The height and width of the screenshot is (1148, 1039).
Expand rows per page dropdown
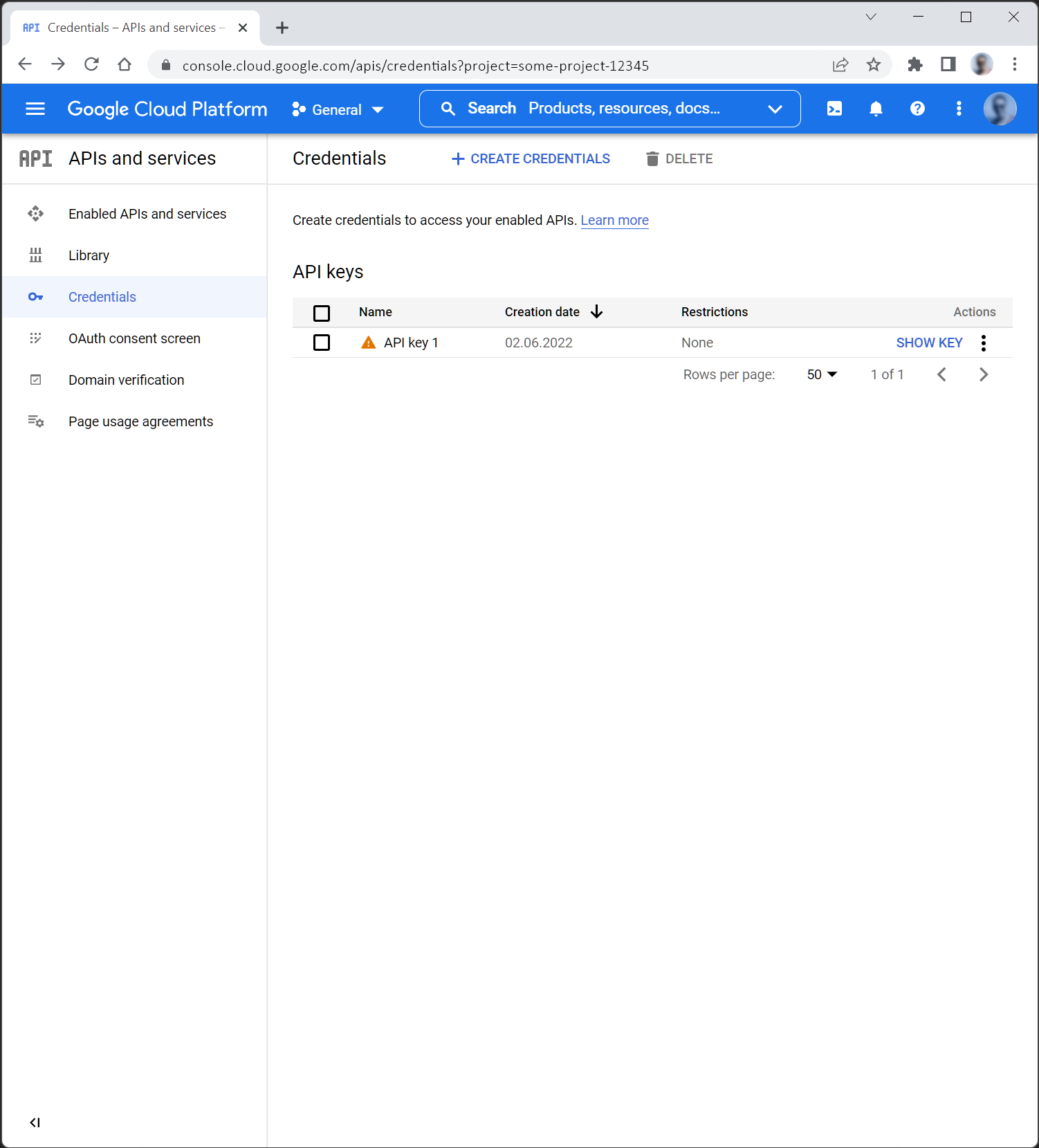822,374
